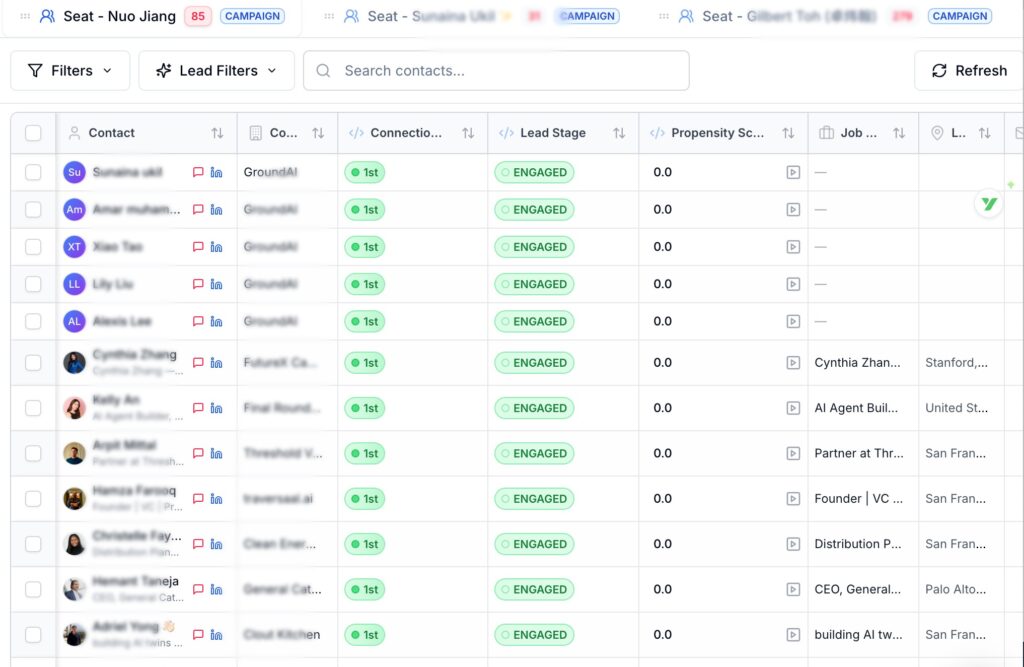Select checkbox for Arpit Mittal row
Image resolution: width=1024 pixels, height=667 pixels.
[x=33, y=453]
